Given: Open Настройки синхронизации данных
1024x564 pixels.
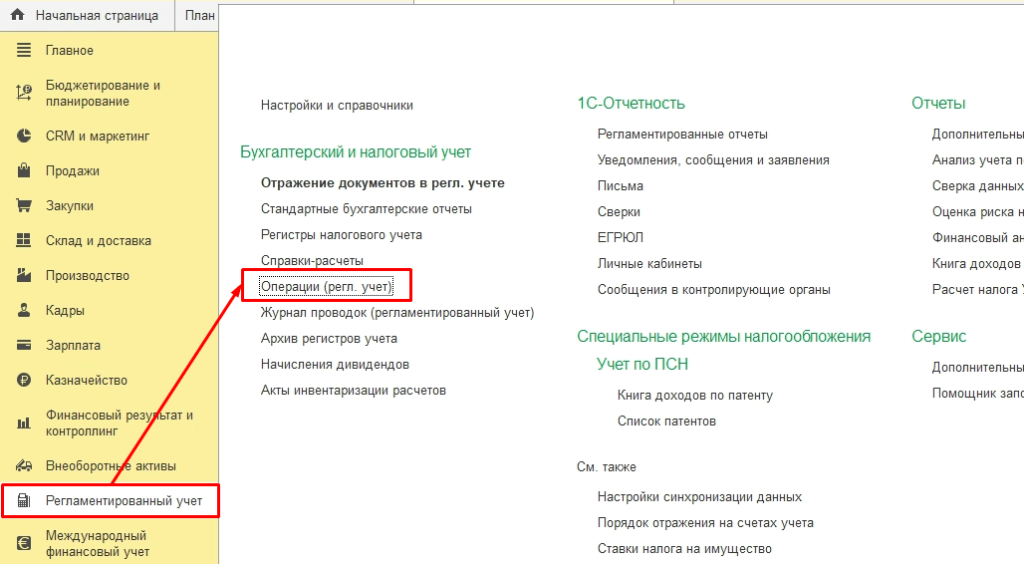Looking at the screenshot, I should (699, 497).
